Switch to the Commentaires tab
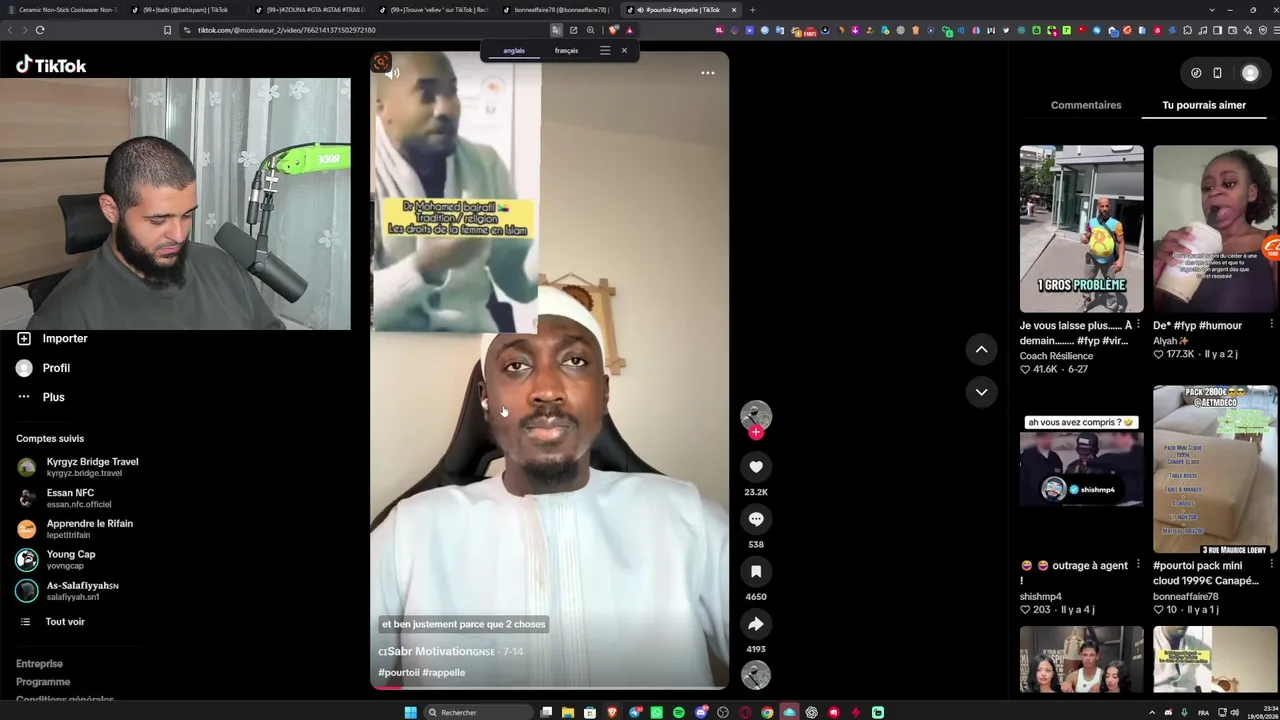Viewport: 1280px width, 720px height. click(1086, 105)
